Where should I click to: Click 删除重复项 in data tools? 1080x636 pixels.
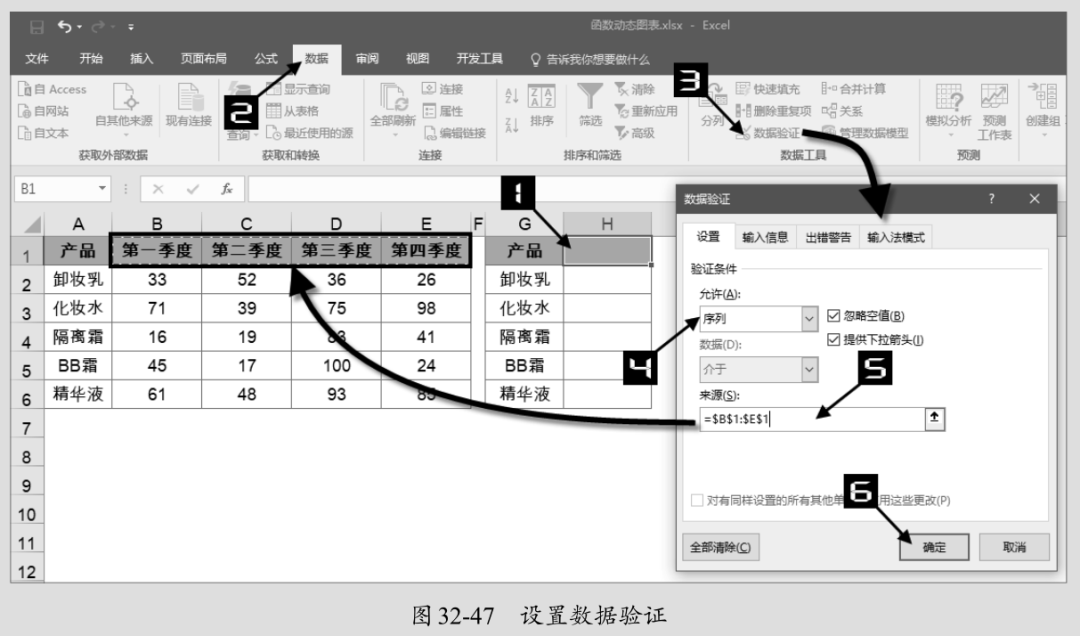tap(773, 111)
